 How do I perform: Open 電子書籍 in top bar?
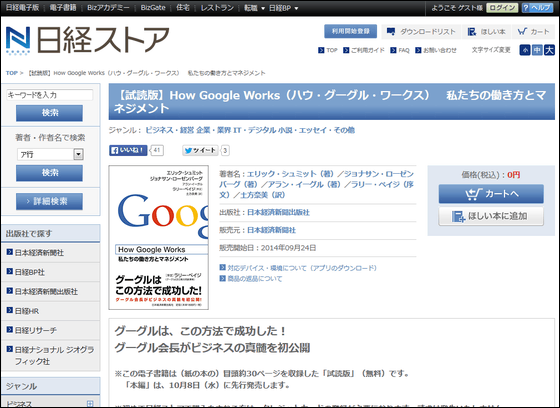click(x=63, y=8)
